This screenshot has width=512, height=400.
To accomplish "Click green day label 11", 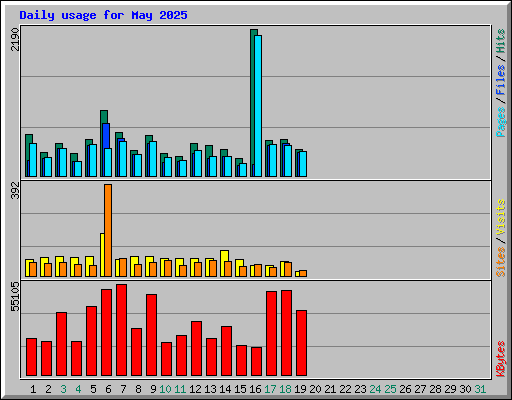I will [180, 389].
